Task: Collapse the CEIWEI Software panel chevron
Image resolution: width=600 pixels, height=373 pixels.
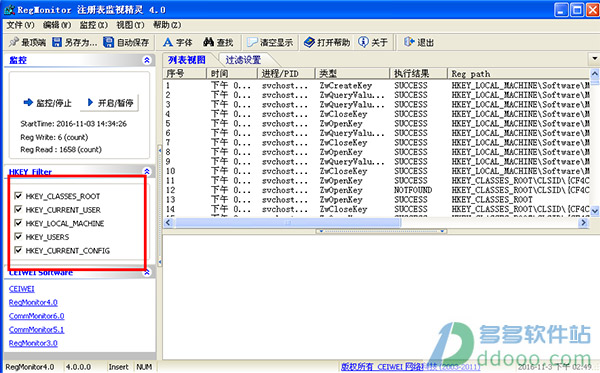Action: point(147,272)
